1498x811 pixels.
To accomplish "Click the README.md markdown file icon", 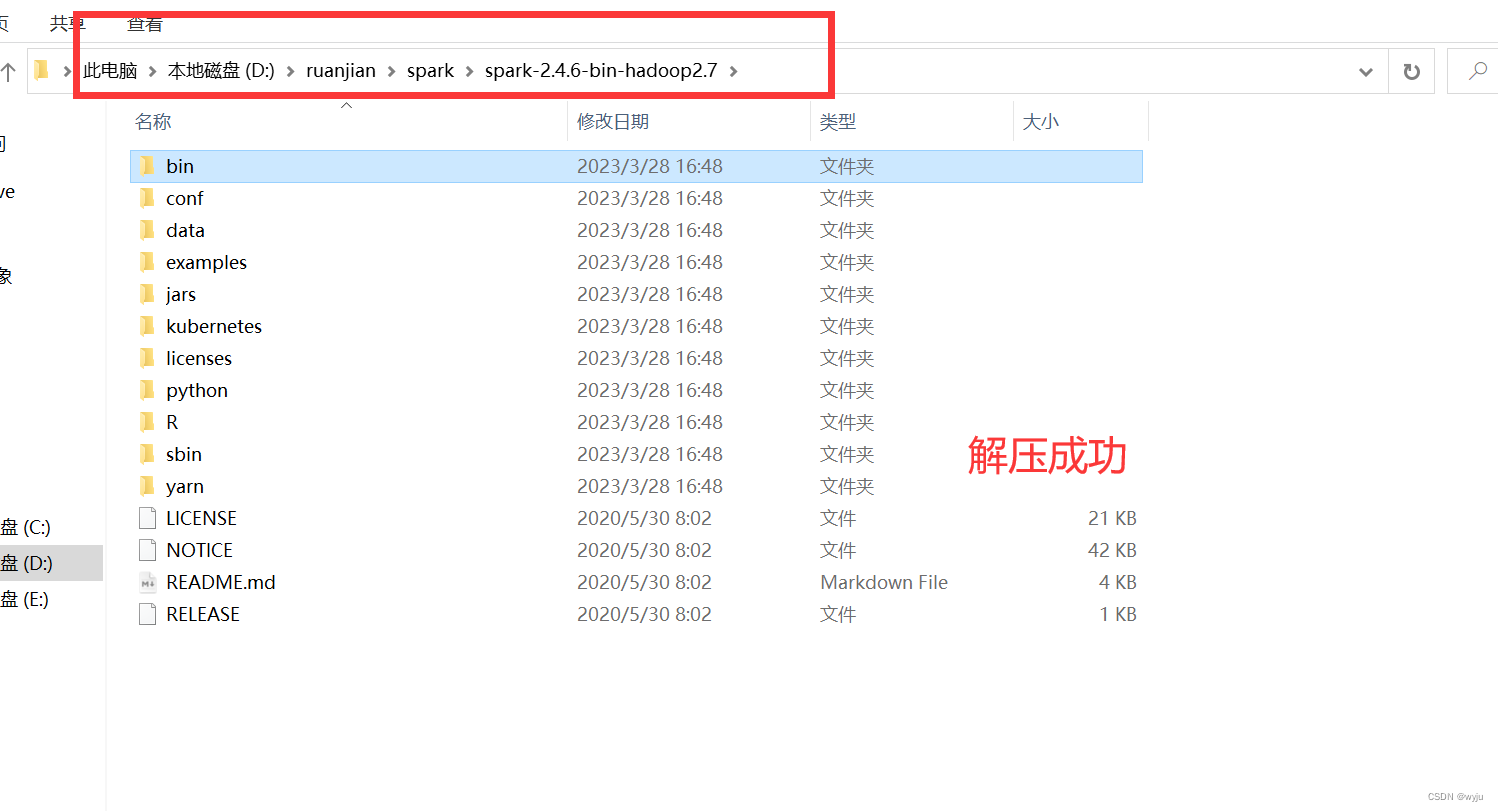I will click(x=147, y=582).
